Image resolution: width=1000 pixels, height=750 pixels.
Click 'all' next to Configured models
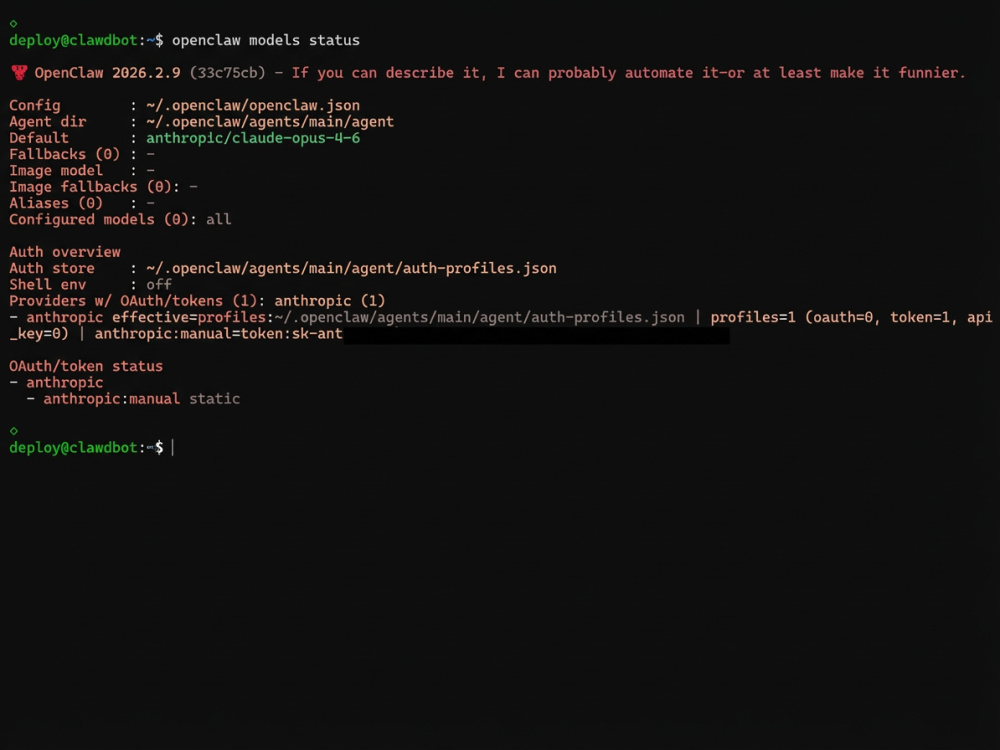click(x=219, y=219)
